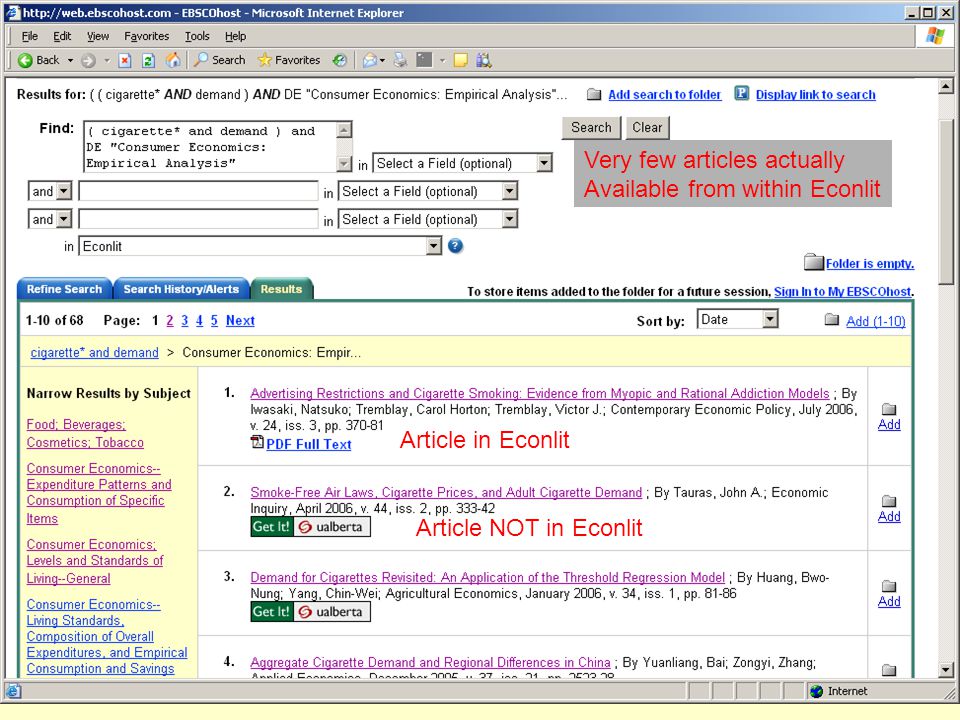Screen dimensions: 960x720
Task: Click the Get It! ualberta button for article 2
Action: (310, 527)
